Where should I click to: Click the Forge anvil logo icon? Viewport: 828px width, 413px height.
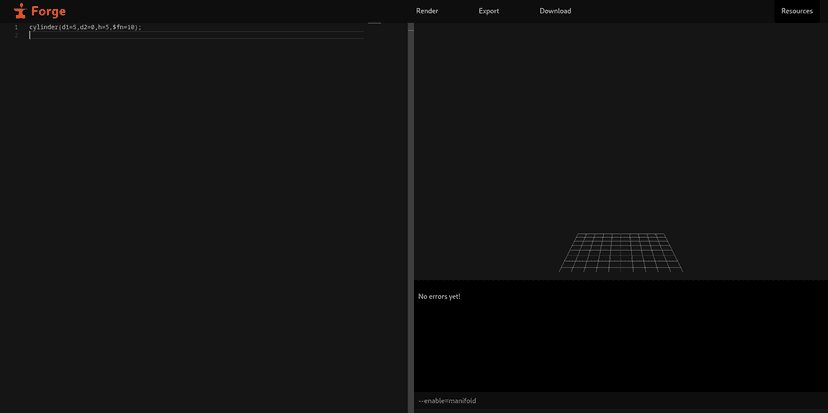tap(19, 11)
